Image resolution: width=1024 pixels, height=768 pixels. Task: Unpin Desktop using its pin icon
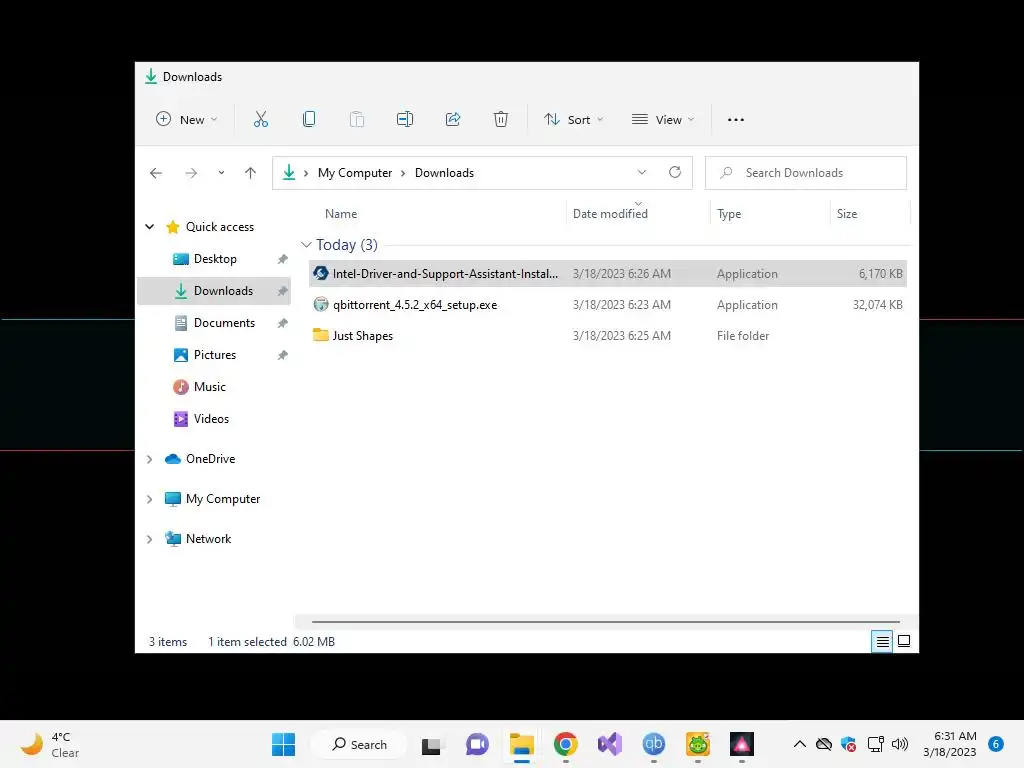point(282,259)
